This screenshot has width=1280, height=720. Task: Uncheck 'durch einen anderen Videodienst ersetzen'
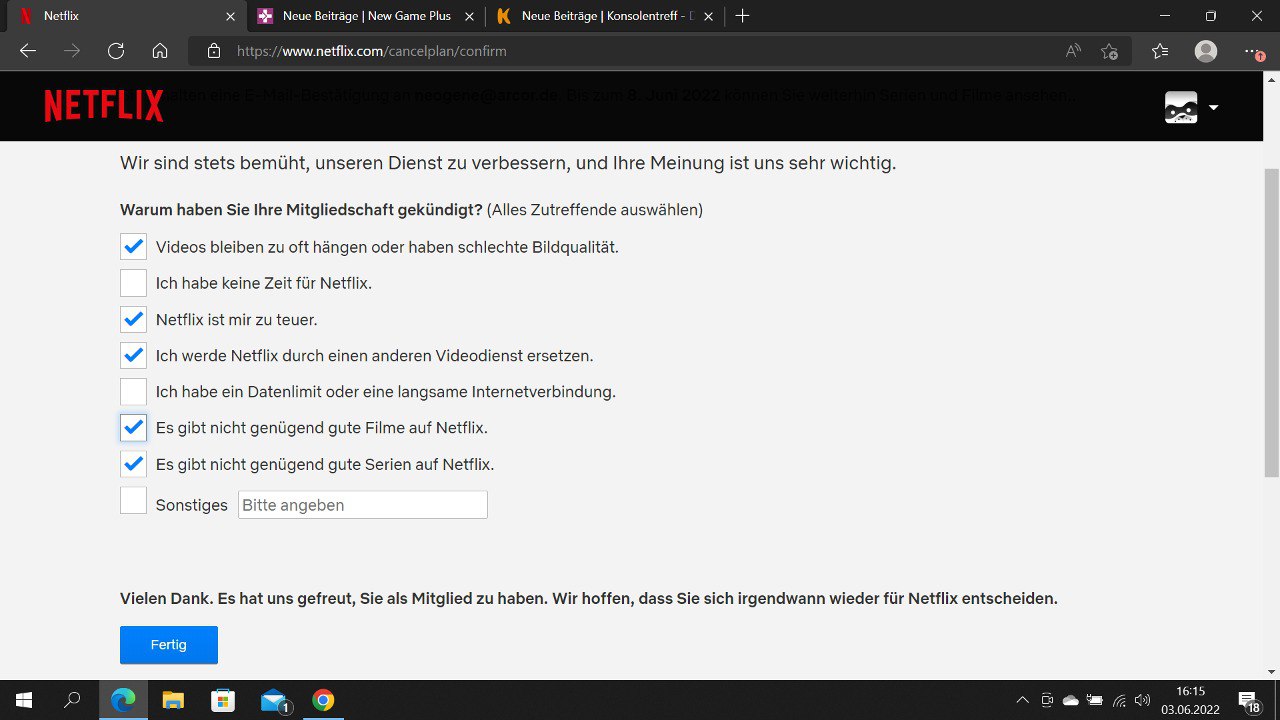point(133,355)
